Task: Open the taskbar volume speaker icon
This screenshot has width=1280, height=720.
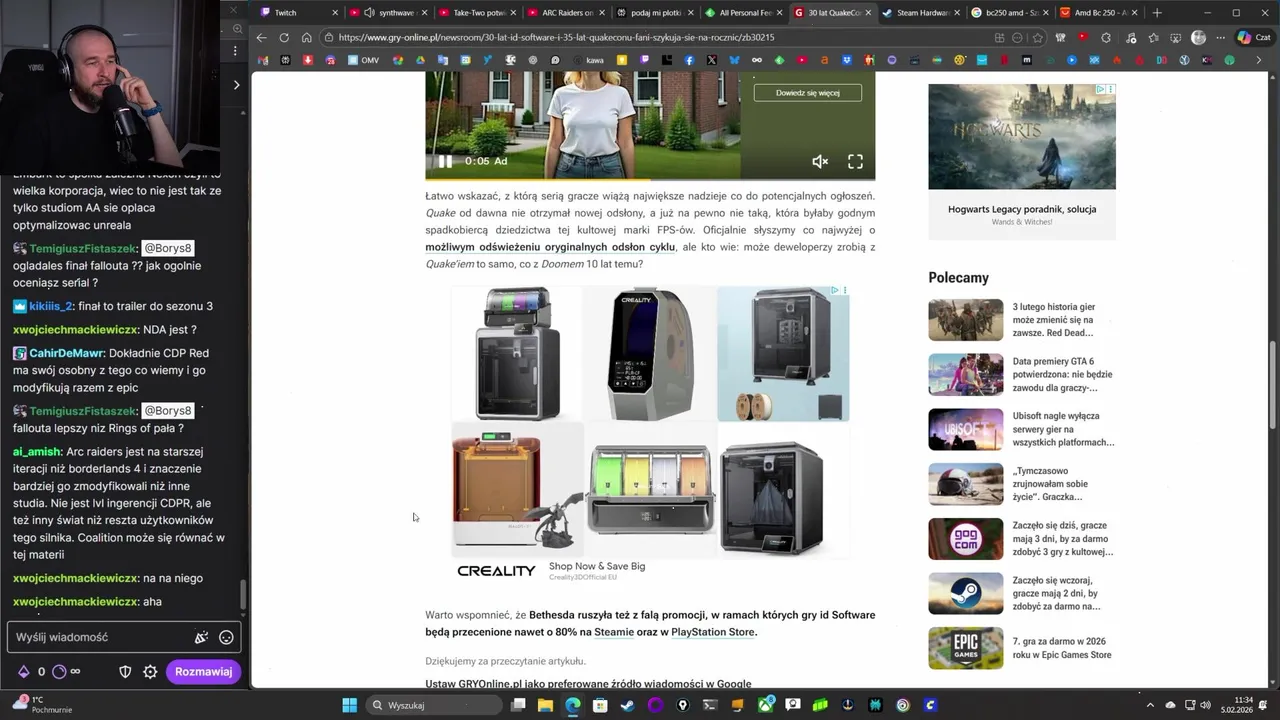Action: pyautogui.click(x=1205, y=705)
